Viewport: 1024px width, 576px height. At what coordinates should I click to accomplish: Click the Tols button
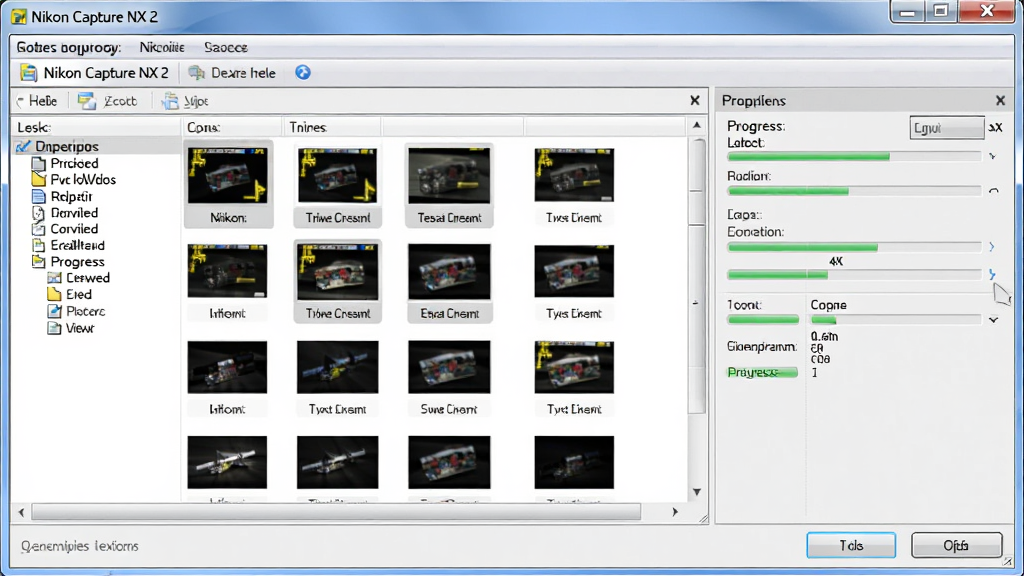click(851, 545)
